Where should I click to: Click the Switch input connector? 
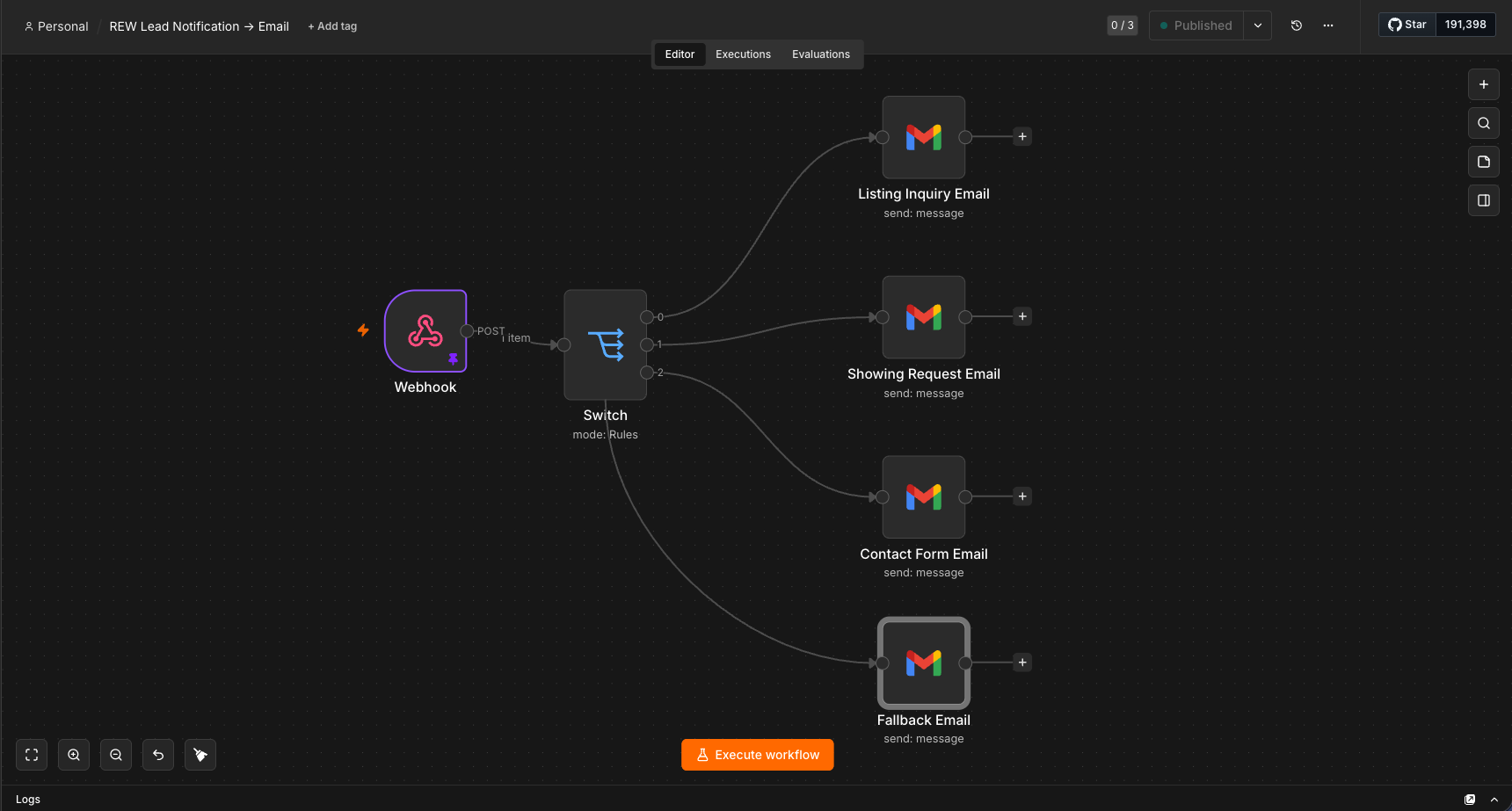point(564,344)
